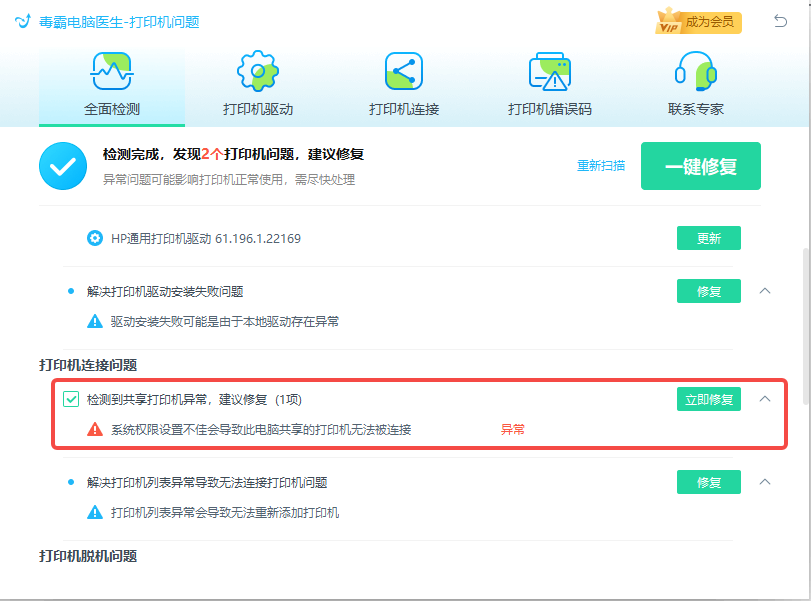Click 系统权限设置不佳 description text
Screen dimensions: 811x601
[261, 429]
